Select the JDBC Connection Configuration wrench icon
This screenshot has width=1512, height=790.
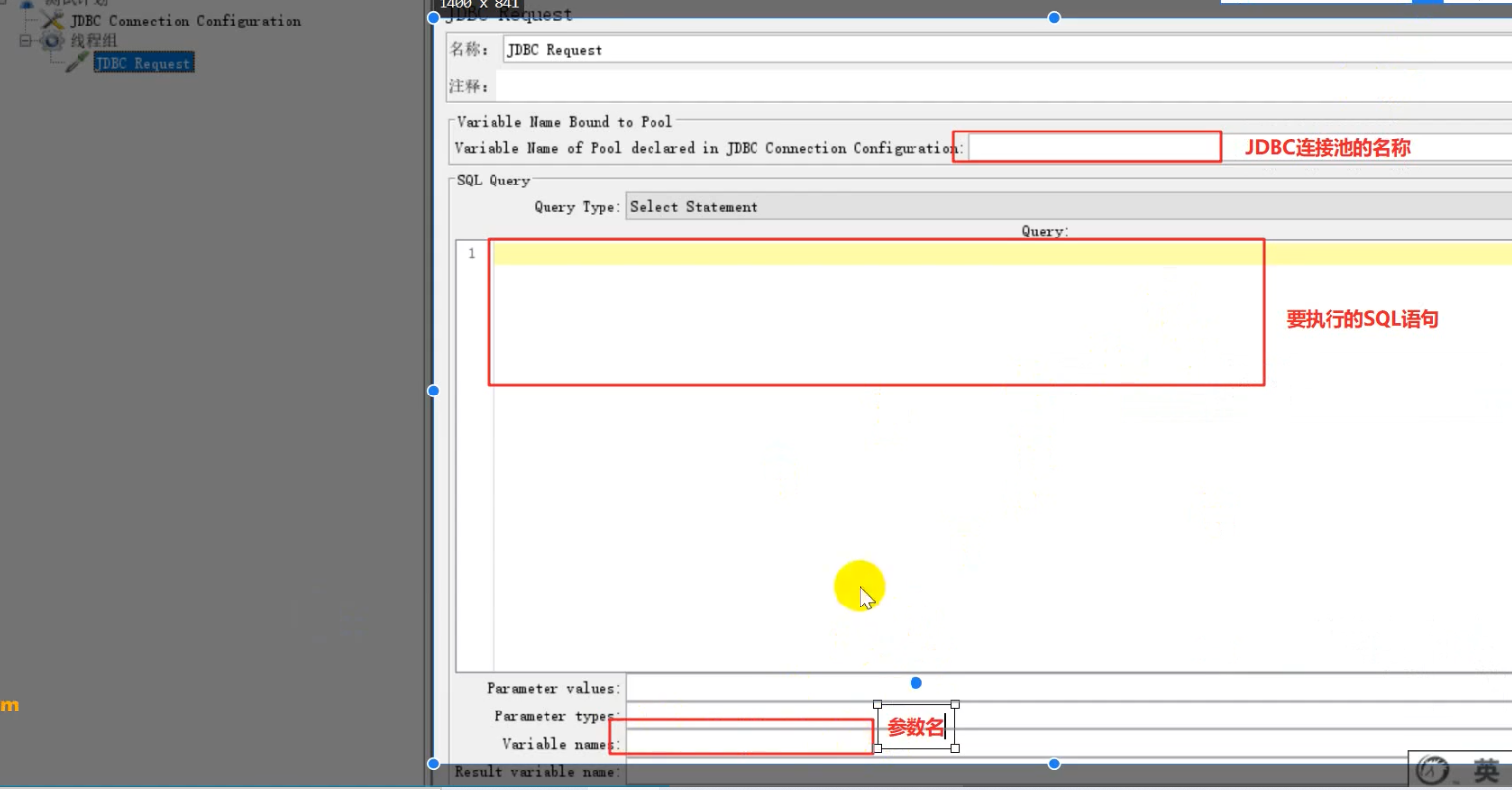[x=52, y=20]
